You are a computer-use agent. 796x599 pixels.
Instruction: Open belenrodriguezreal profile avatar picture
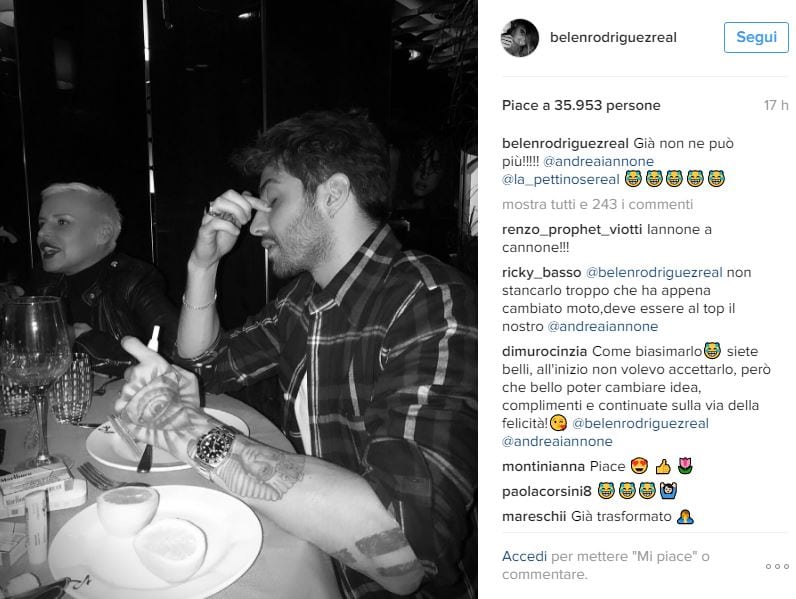pos(520,38)
